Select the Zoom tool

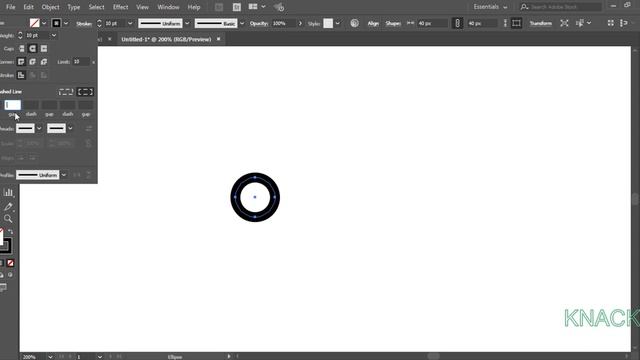(8, 219)
